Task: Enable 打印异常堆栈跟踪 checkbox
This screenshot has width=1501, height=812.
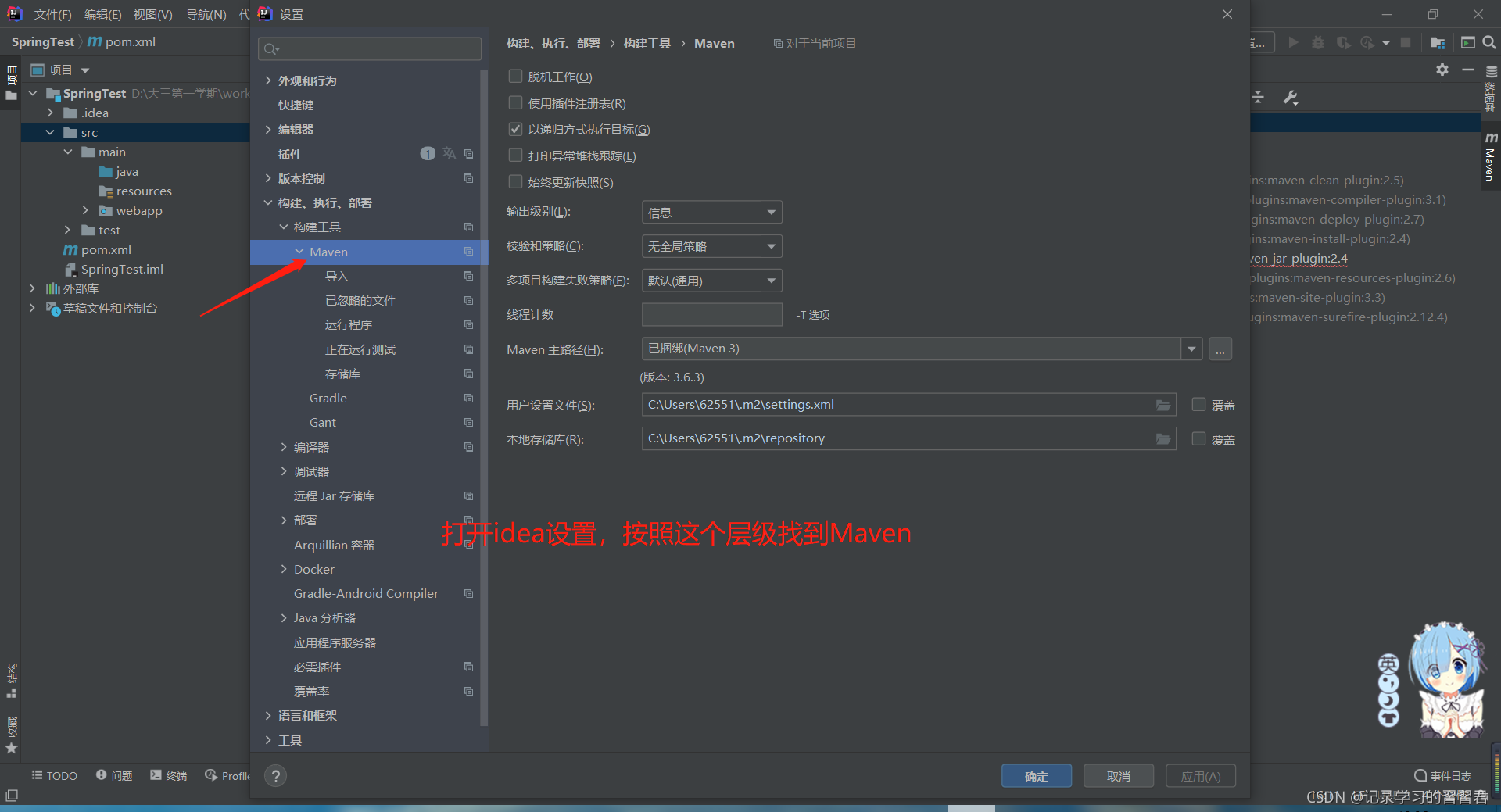Action: click(515, 156)
